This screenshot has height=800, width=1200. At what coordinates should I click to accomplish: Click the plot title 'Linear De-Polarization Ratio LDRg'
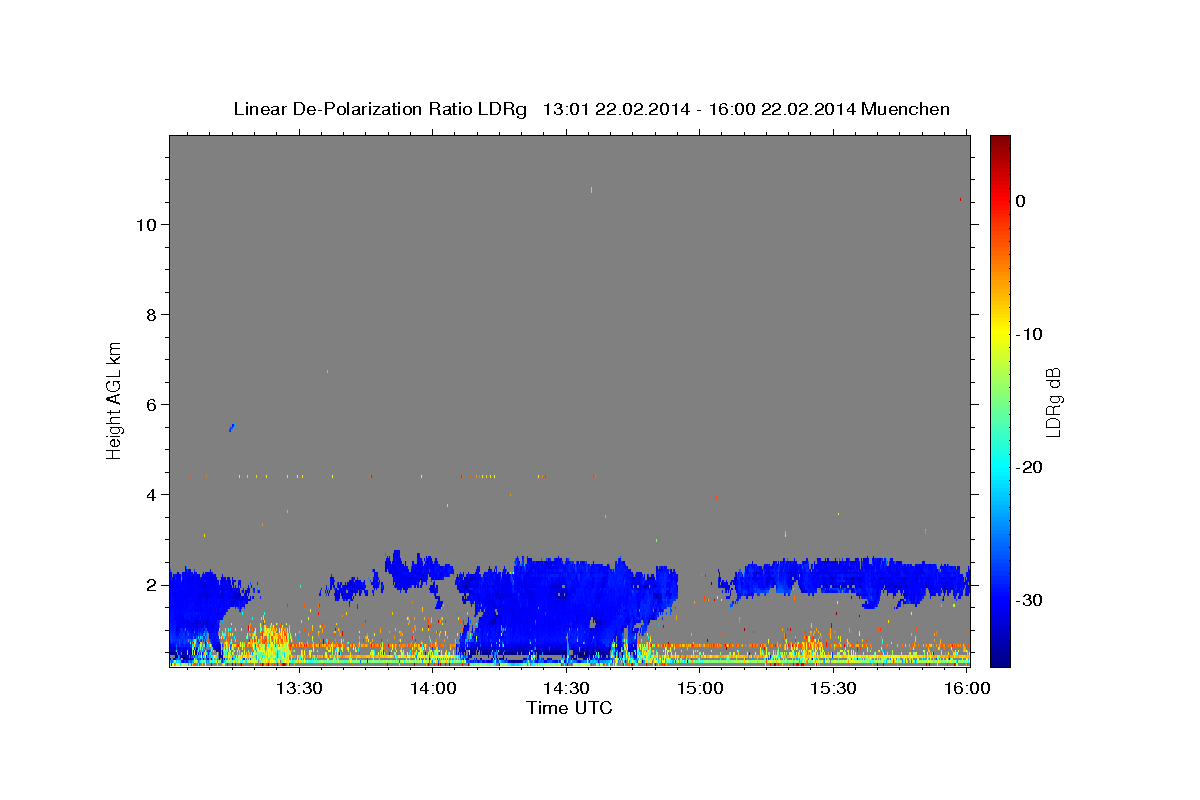(380, 109)
